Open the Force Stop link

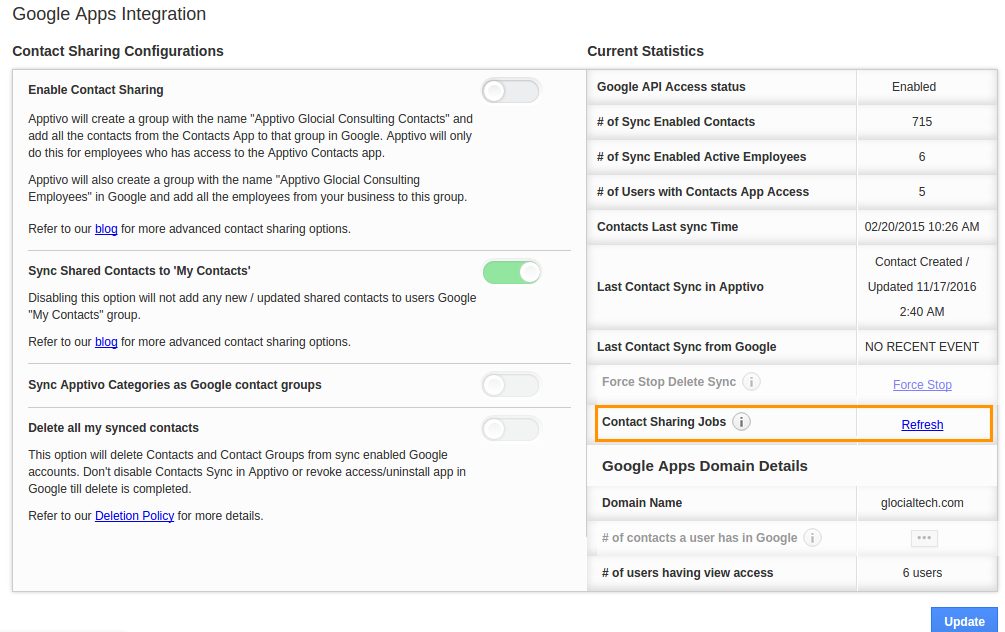click(x=922, y=385)
